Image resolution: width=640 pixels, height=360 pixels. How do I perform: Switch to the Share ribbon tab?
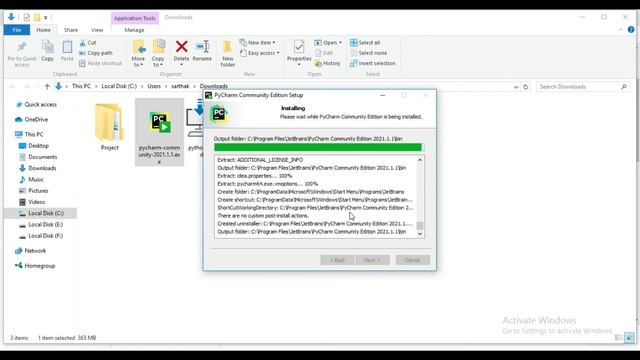[71, 30]
